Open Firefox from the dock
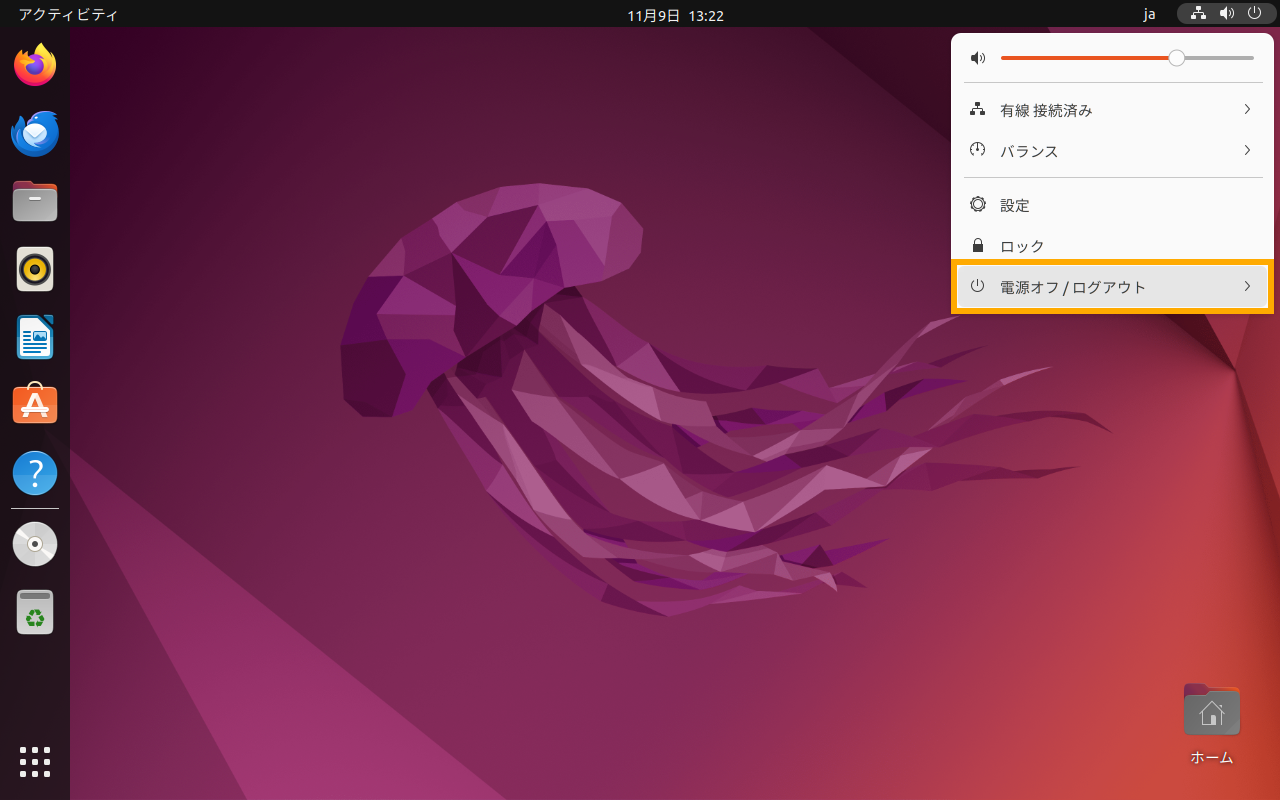This screenshot has height=800, width=1280. [35, 65]
